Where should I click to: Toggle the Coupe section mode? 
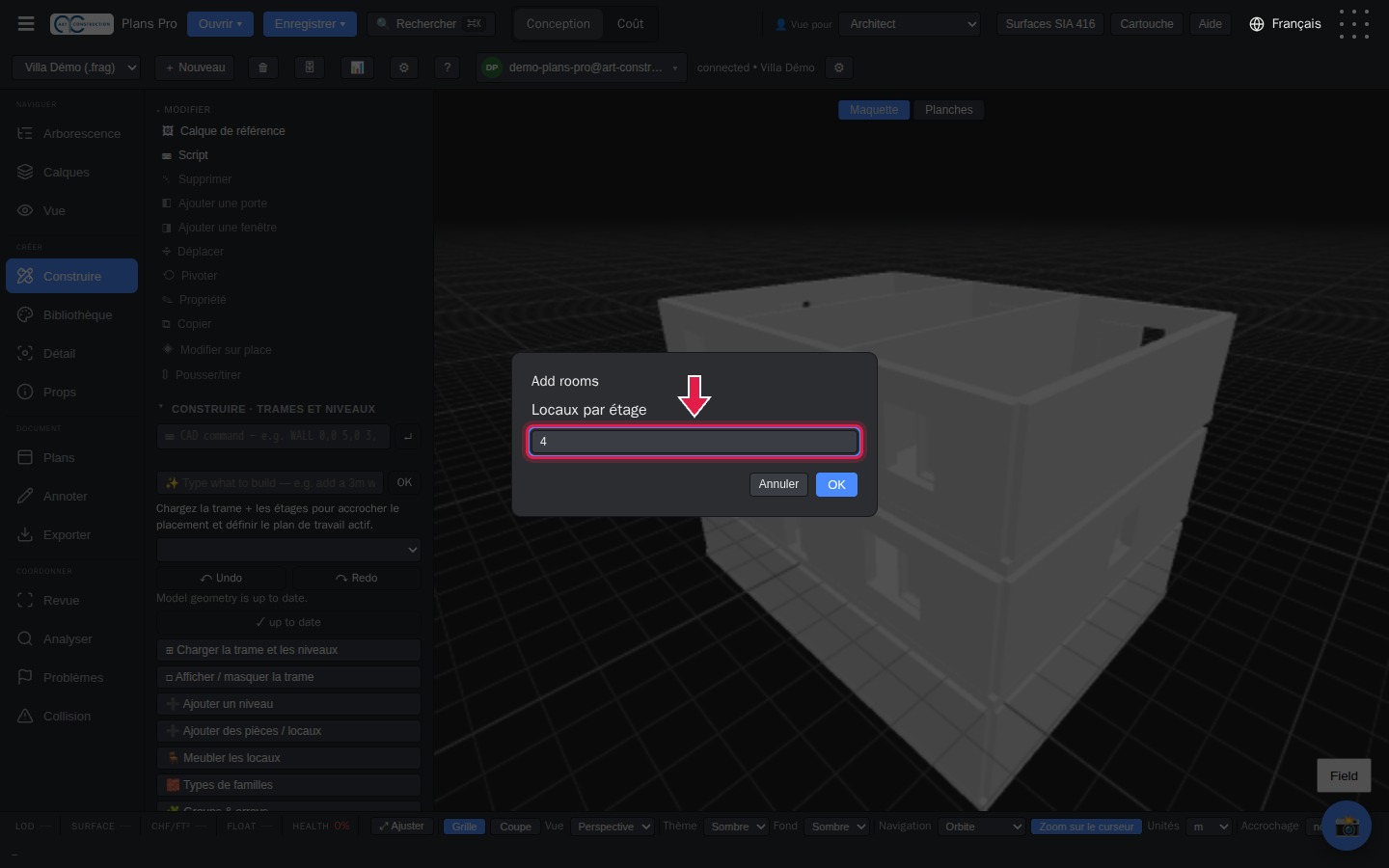point(515,827)
